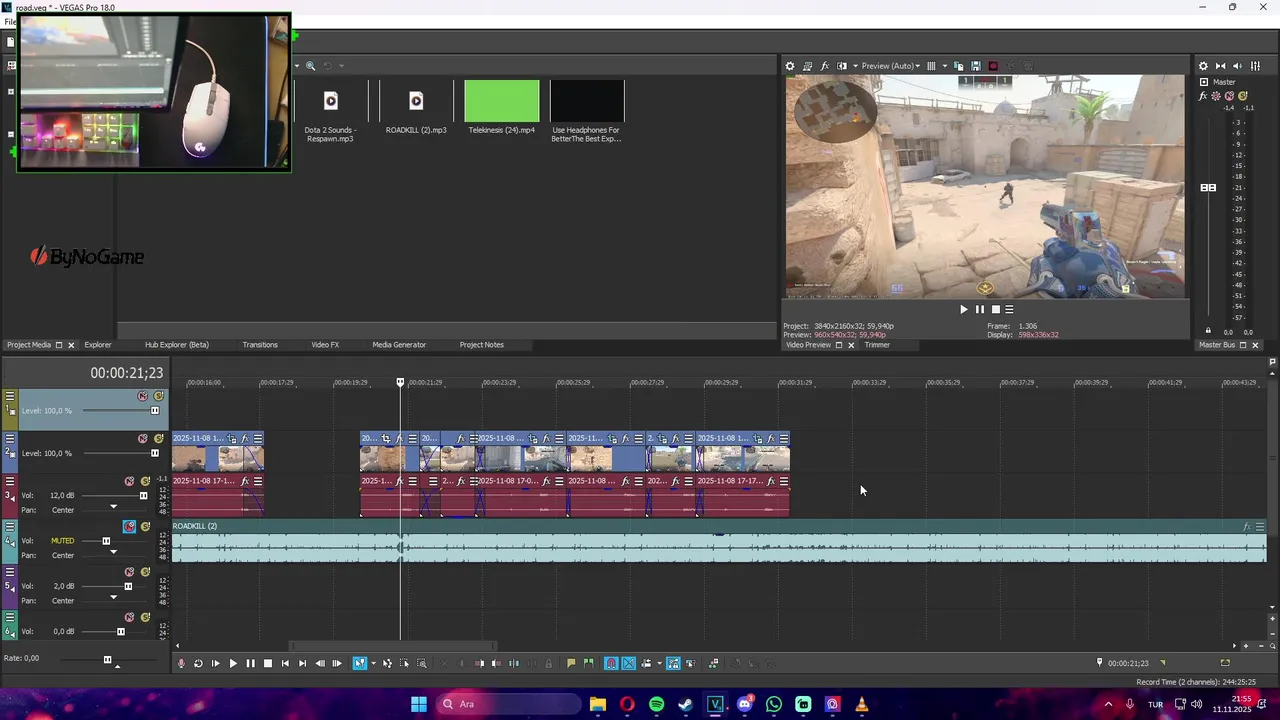The width and height of the screenshot is (1280, 720).
Task: Toggle split screen view in preview
Action: pos(842,66)
